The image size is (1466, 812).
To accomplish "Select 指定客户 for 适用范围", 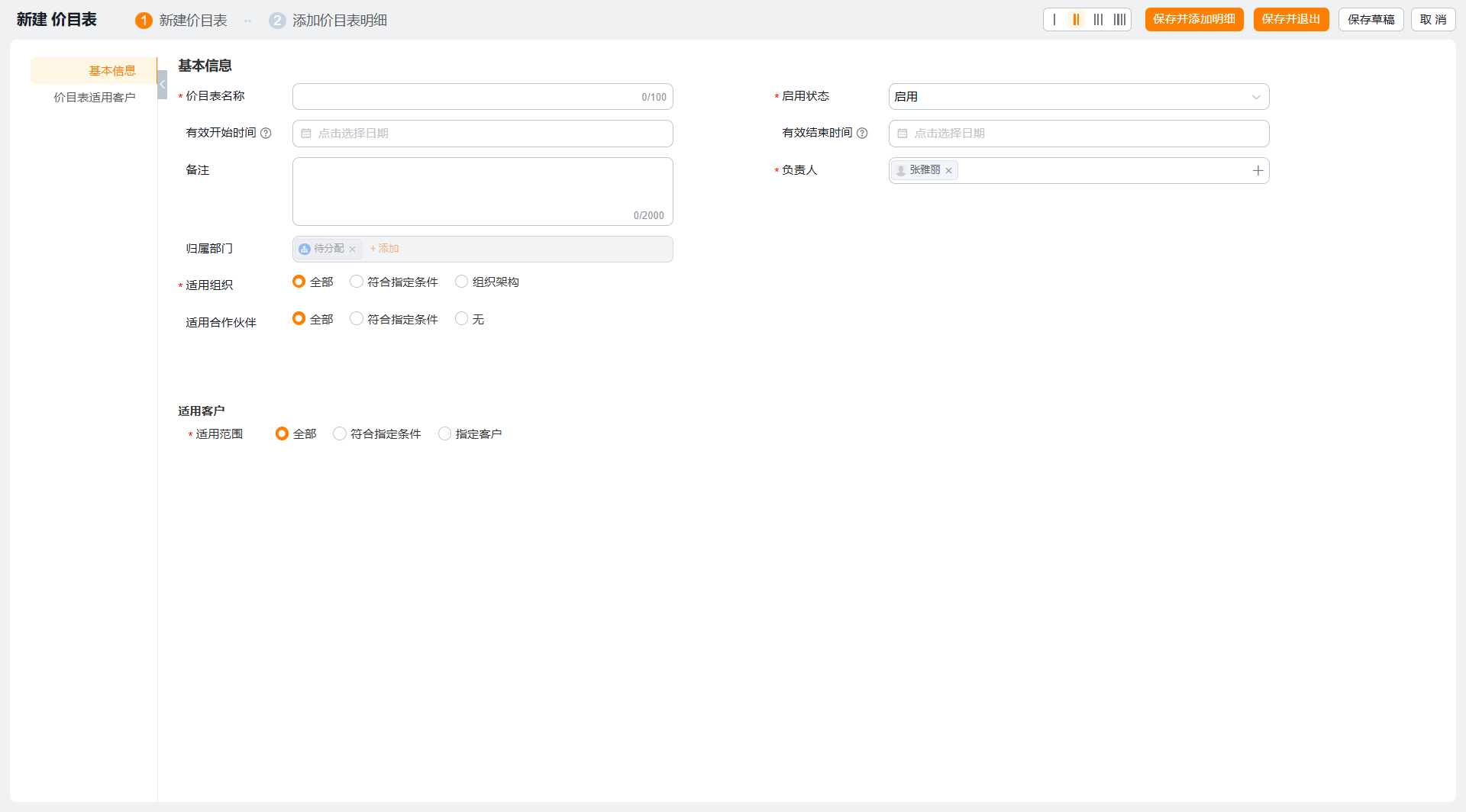I will click(444, 434).
